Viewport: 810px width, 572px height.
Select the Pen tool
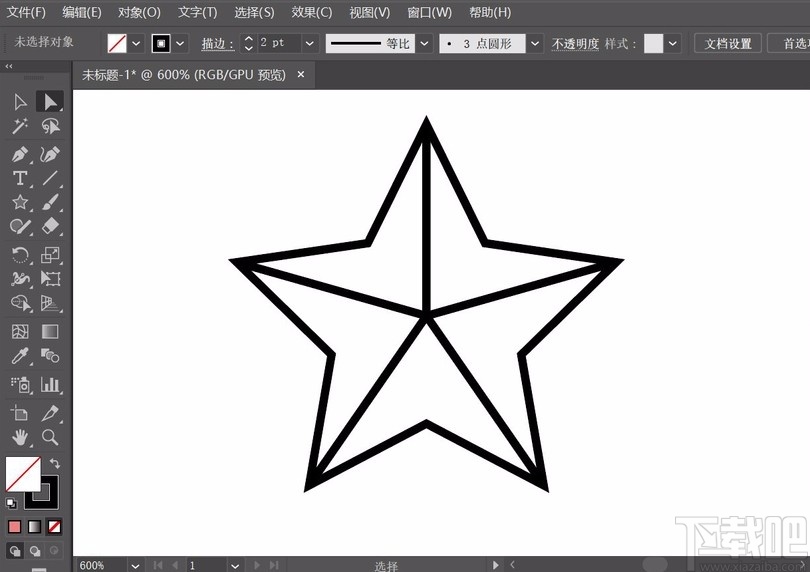tap(20, 154)
